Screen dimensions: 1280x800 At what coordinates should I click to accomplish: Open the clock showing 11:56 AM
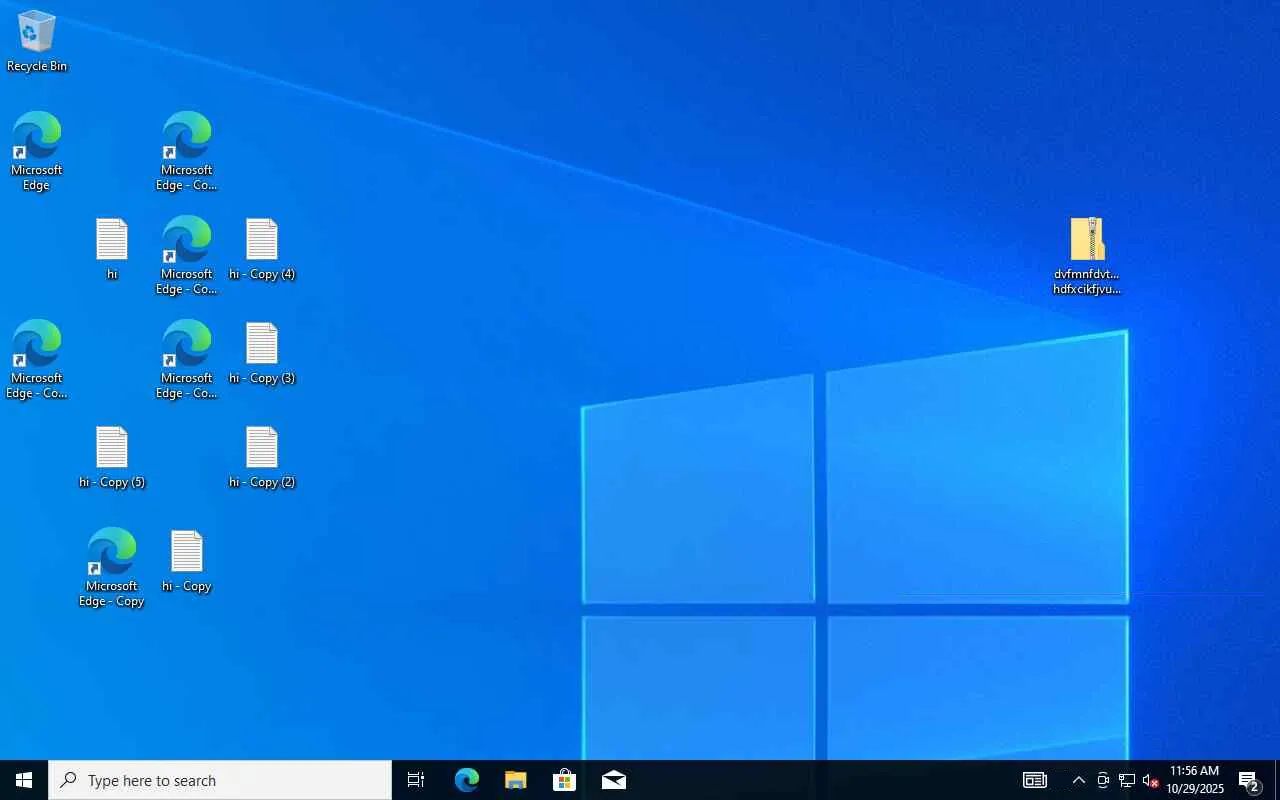pyautogui.click(x=1195, y=780)
